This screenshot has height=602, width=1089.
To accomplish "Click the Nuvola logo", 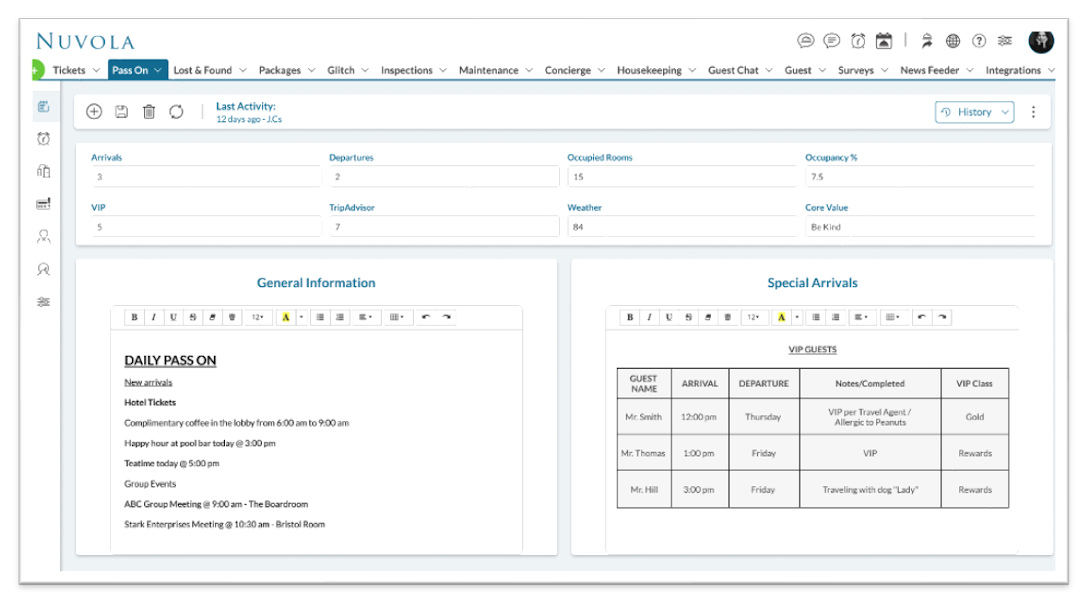I will pyautogui.click(x=85, y=42).
